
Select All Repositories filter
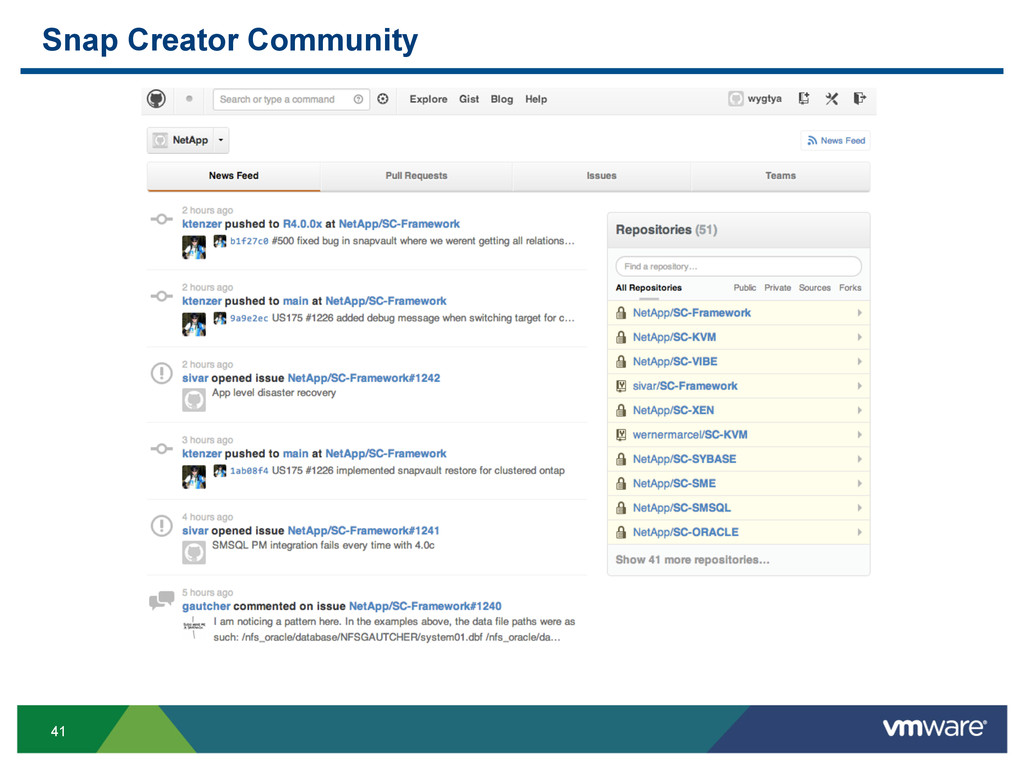pos(648,287)
